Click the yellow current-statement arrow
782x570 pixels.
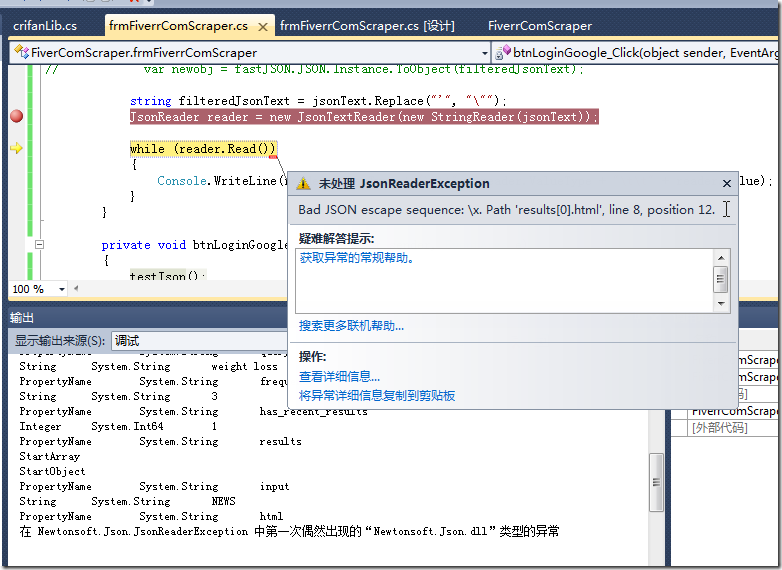tap(16, 149)
